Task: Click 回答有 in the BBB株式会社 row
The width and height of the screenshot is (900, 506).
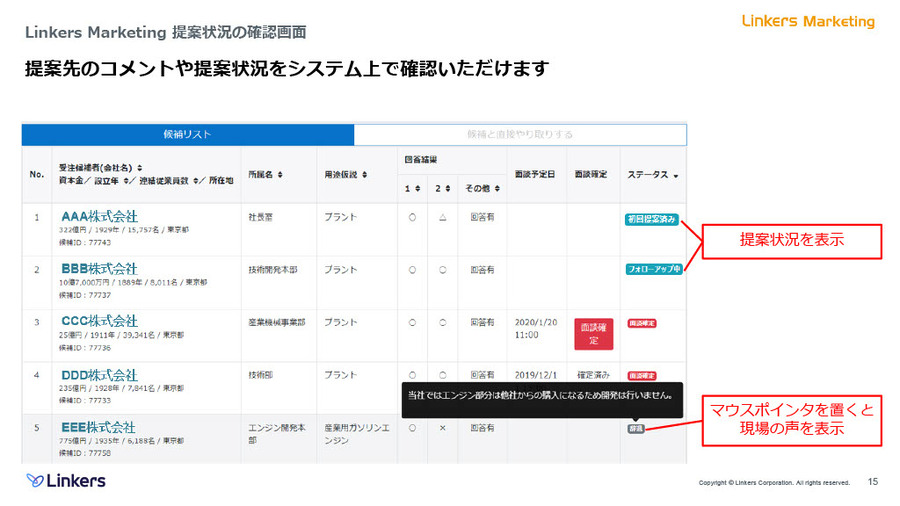Action: tap(482, 270)
